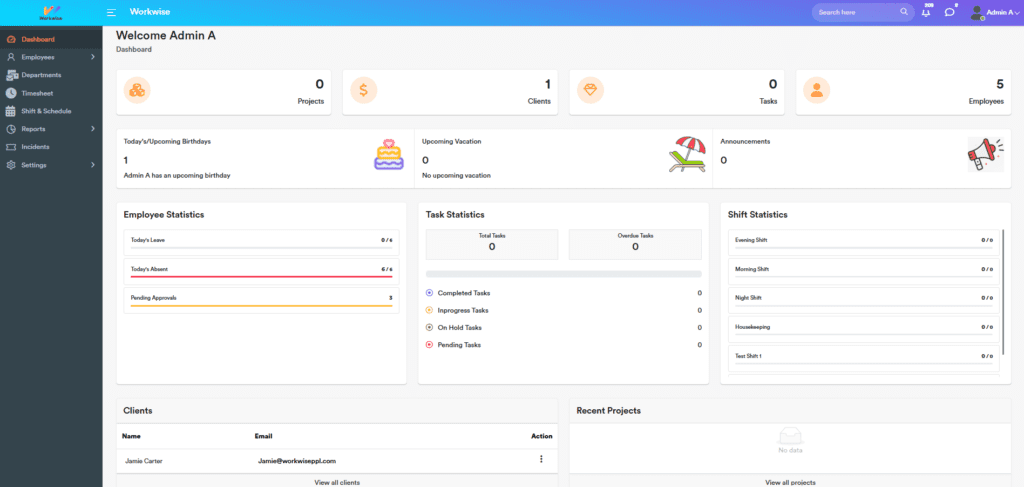Go to Shift & Schedule in sidebar
The width and height of the screenshot is (1024, 487).
tap(46, 111)
